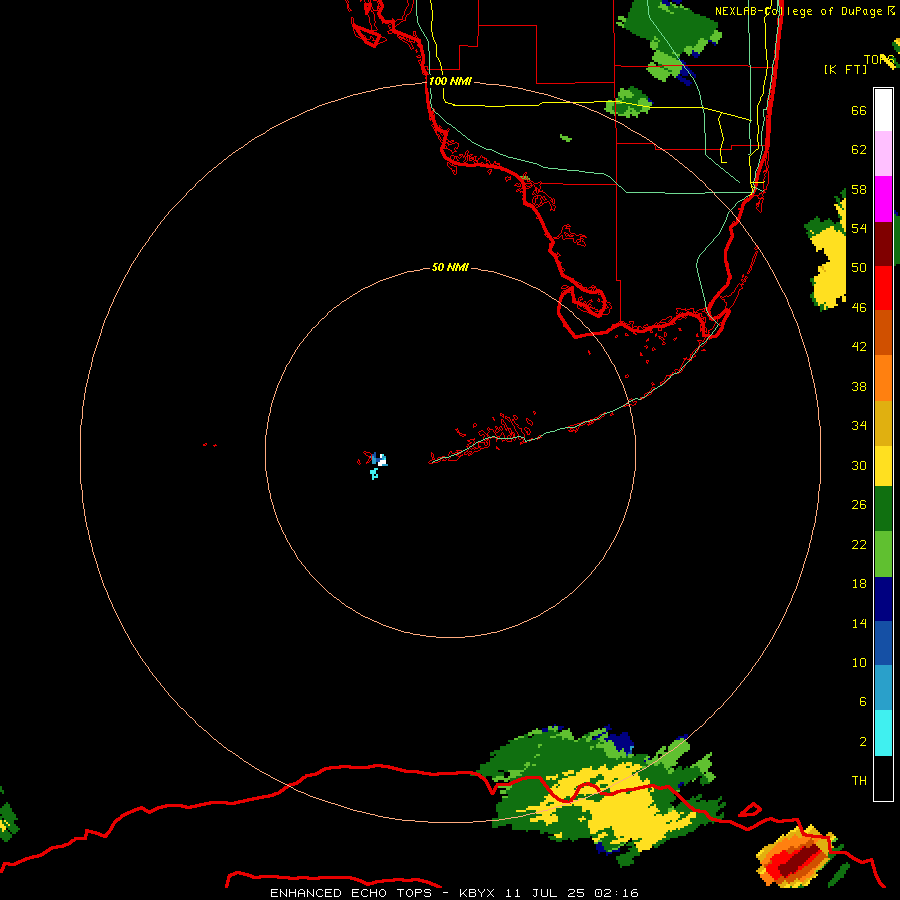Image resolution: width=900 pixels, height=900 pixels.
Task: Click the "2" scale label
Action: 862,741
